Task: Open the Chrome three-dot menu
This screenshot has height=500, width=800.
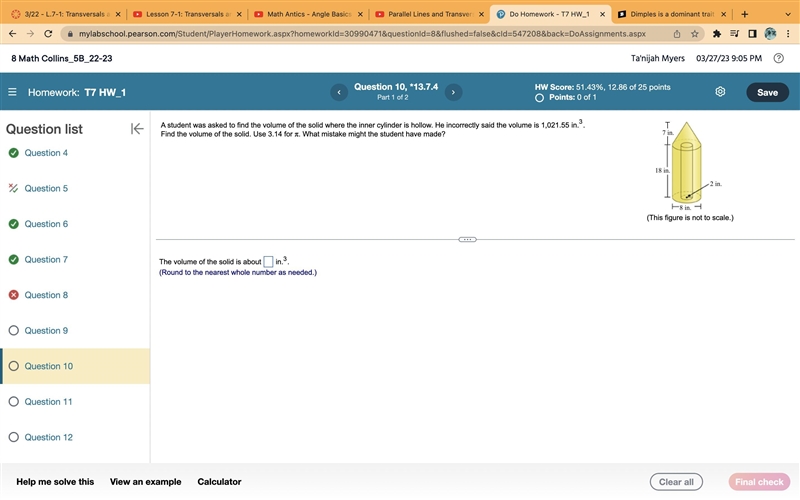Action: tap(788, 34)
